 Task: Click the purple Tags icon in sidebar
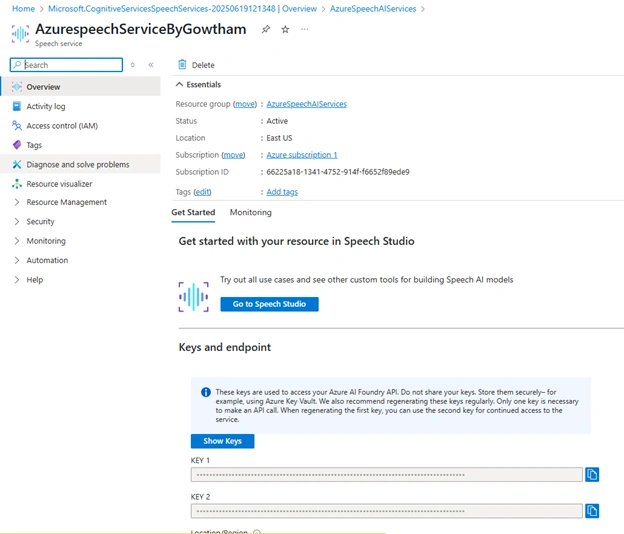tap(17, 145)
